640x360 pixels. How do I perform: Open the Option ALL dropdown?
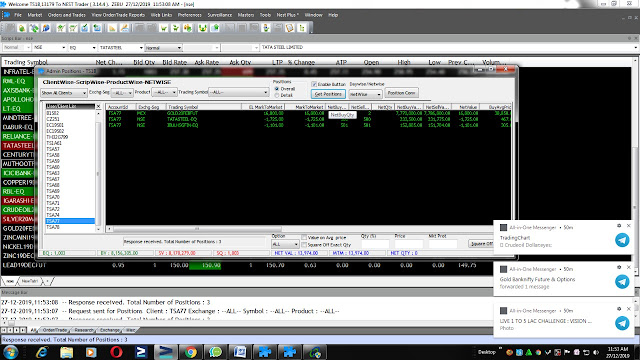(285, 244)
